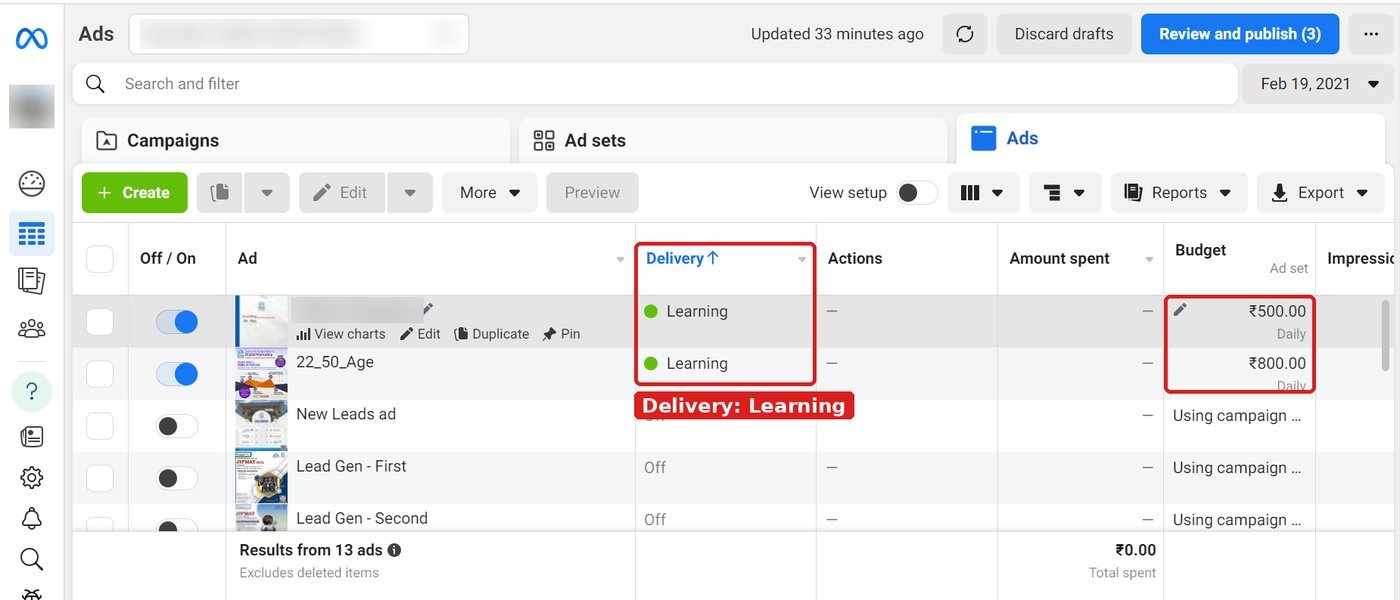
Task: Select checkbox for Lead Gen - First ad
Action: [100, 478]
